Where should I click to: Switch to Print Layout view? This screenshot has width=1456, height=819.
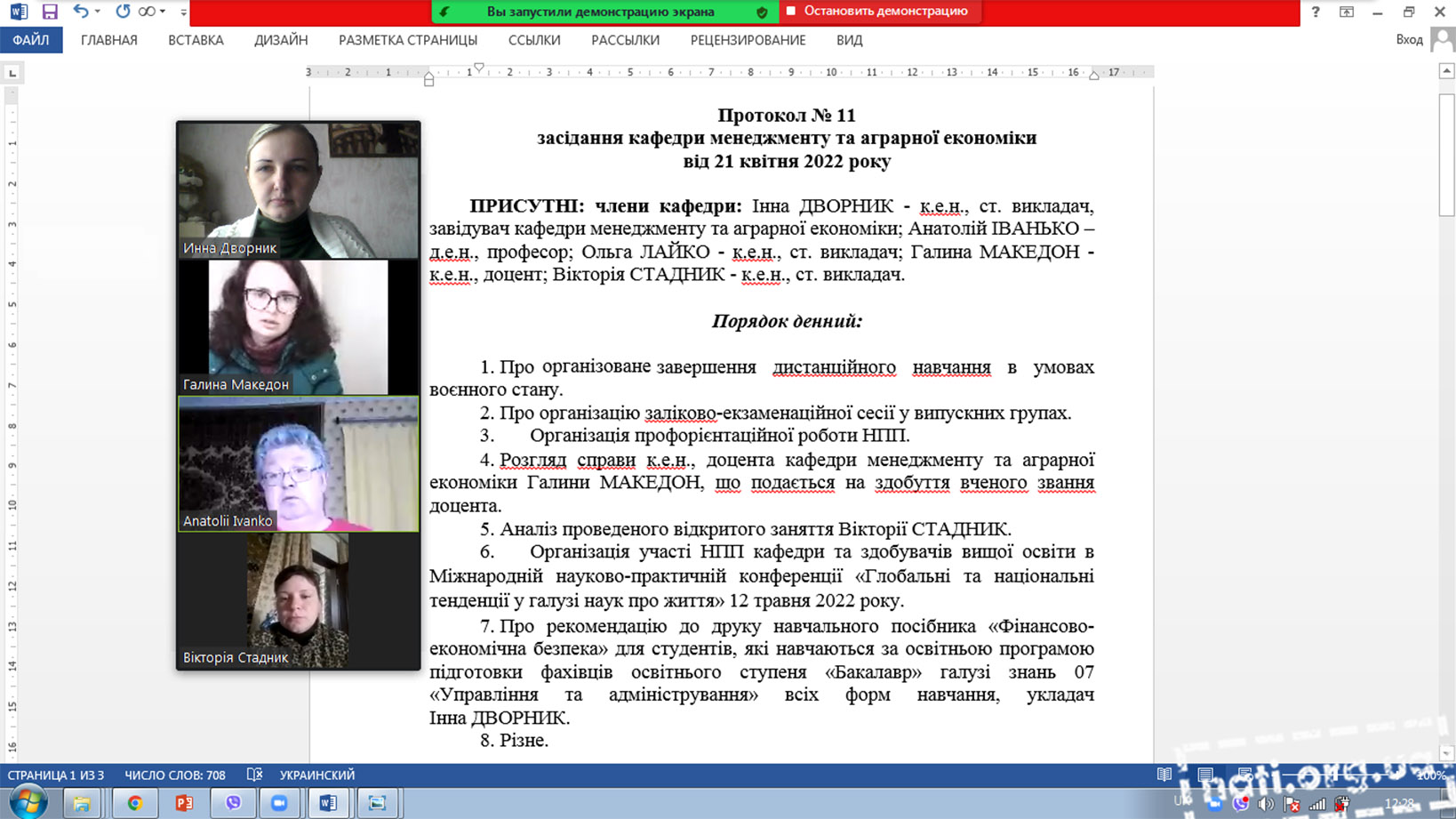click(1205, 775)
